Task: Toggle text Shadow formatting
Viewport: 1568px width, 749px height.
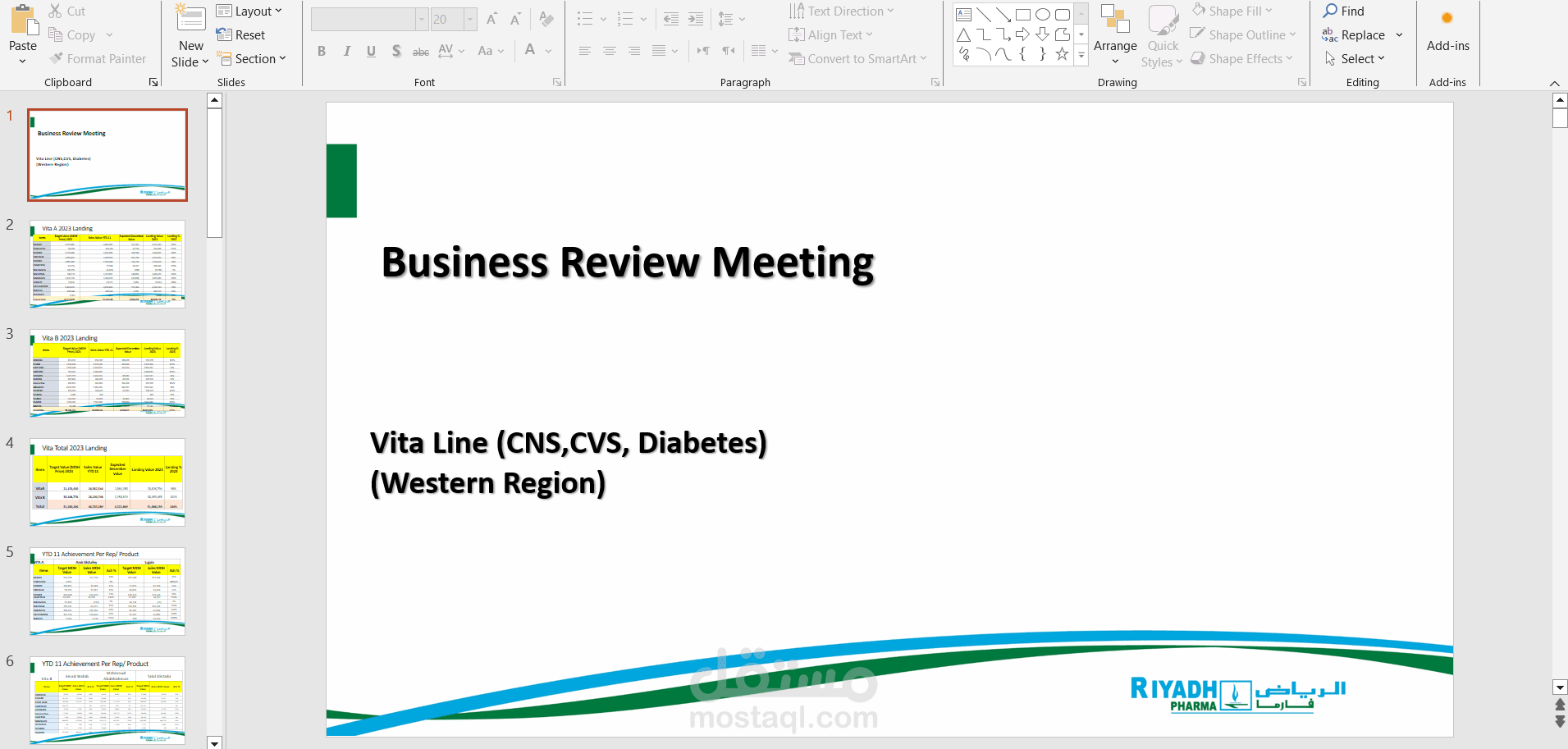Action: tap(396, 51)
